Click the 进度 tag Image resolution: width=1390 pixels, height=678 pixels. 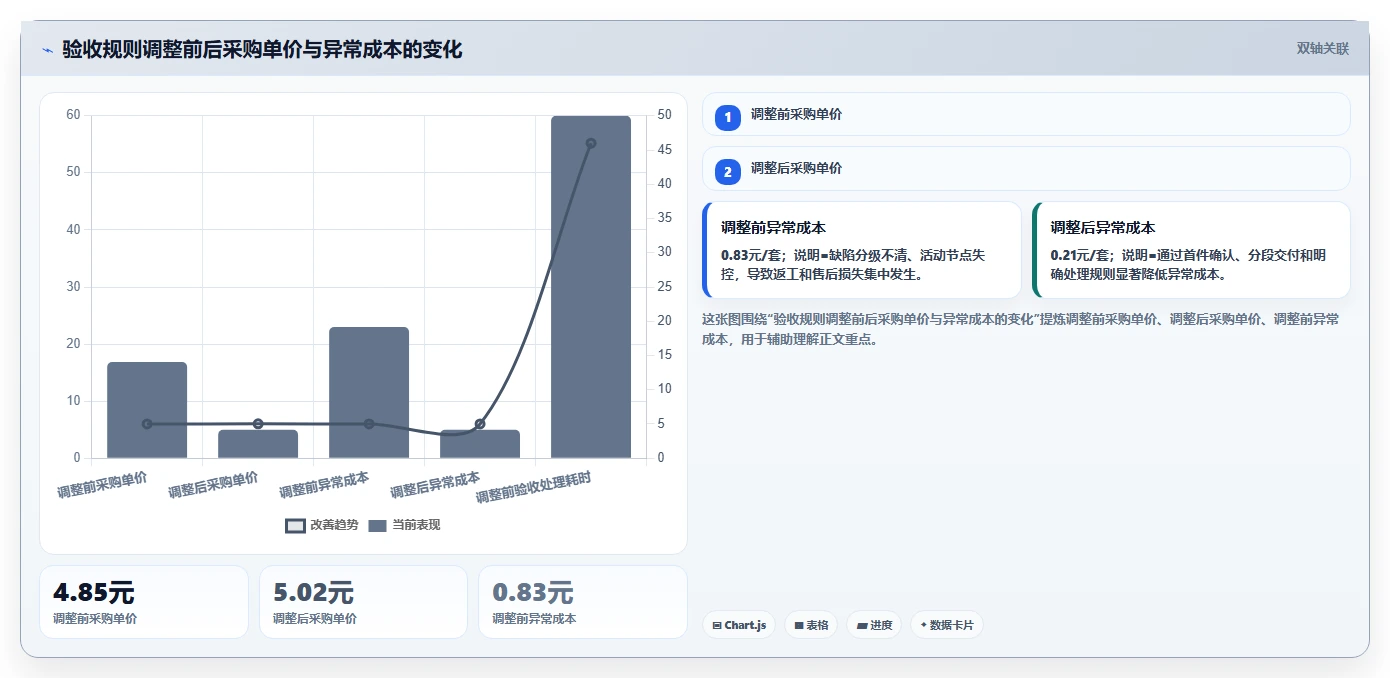pos(874,625)
